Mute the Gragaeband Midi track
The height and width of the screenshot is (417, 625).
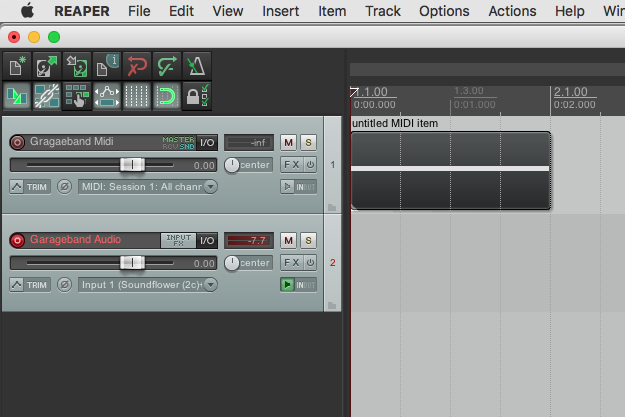coord(288,142)
